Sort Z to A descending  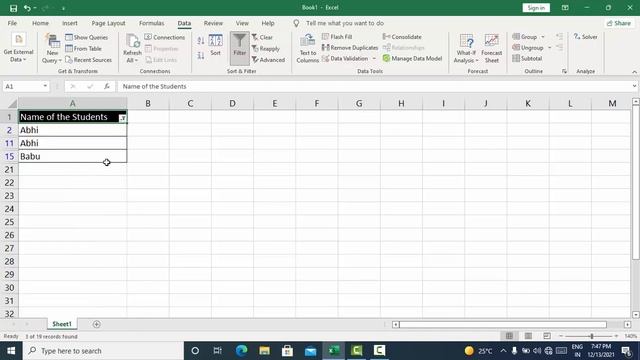(200, 56)
